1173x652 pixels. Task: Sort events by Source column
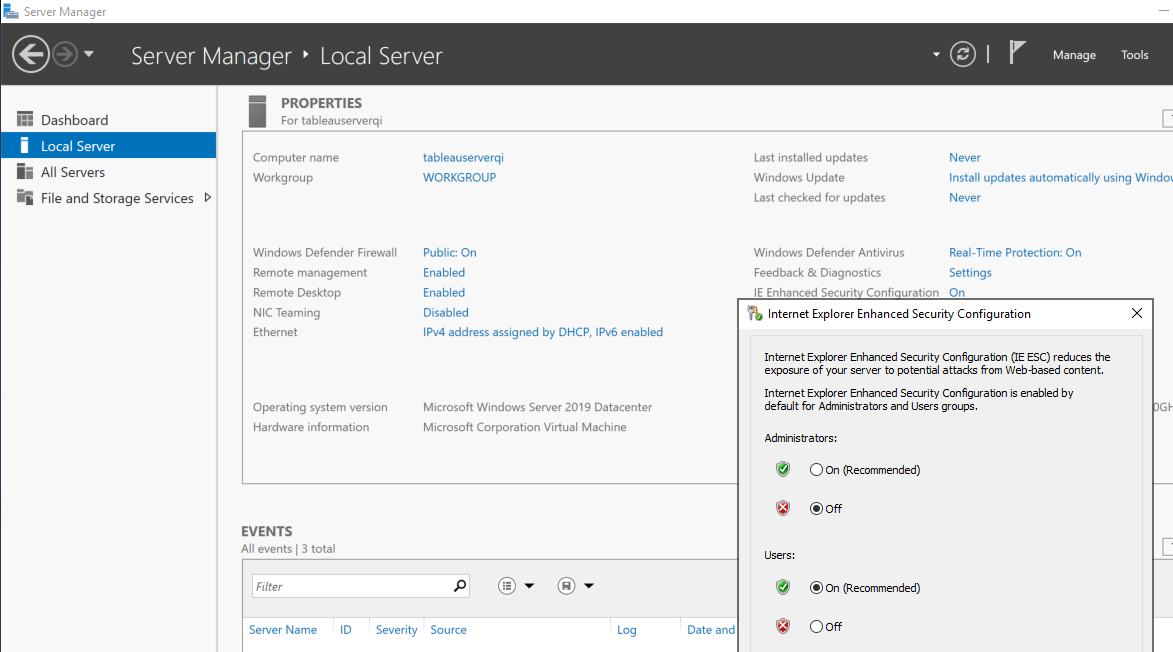448,630
